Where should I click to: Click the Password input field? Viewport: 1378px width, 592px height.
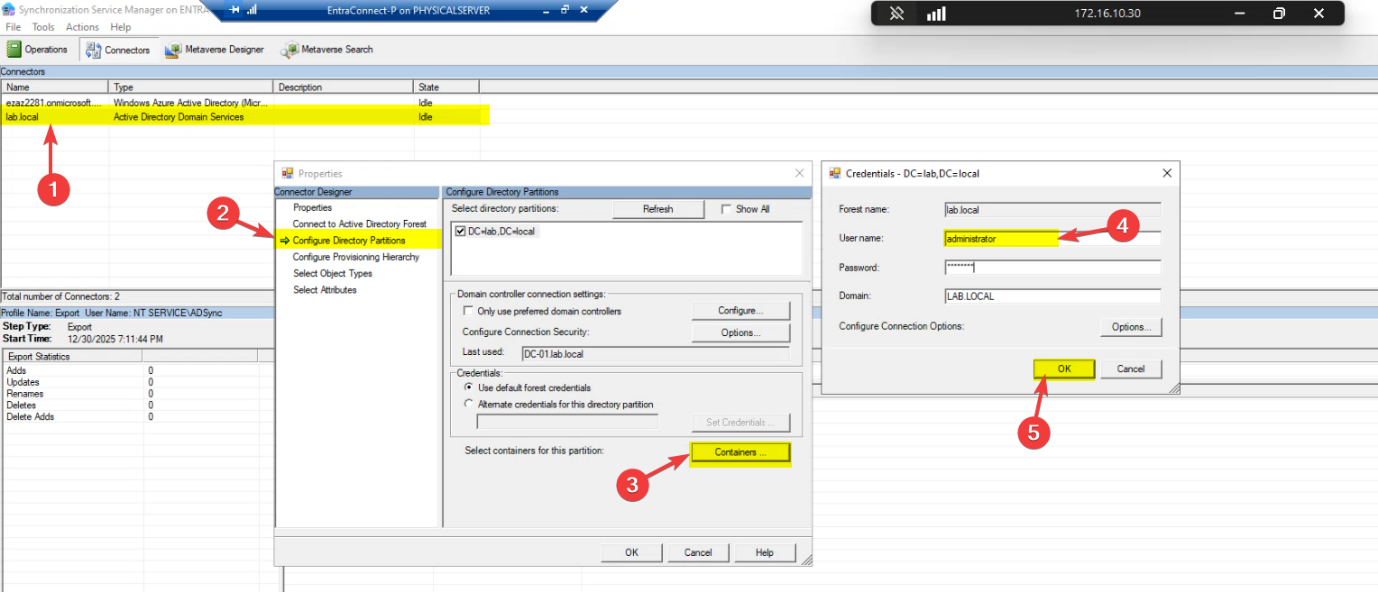click(x=1052, y=268)
